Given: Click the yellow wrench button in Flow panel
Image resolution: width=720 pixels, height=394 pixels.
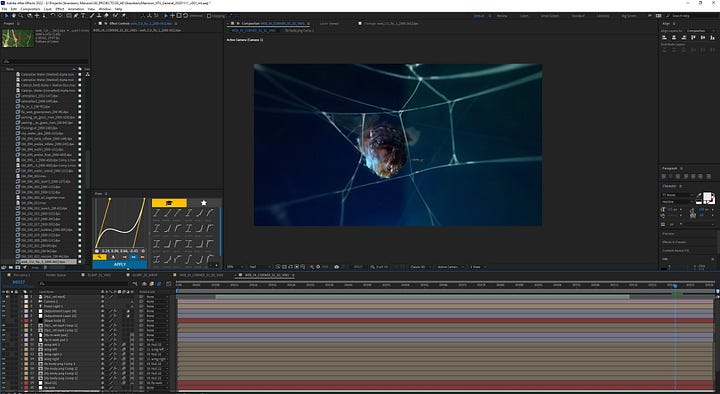Looking at the screenshot, I should [x=99, y=257].
